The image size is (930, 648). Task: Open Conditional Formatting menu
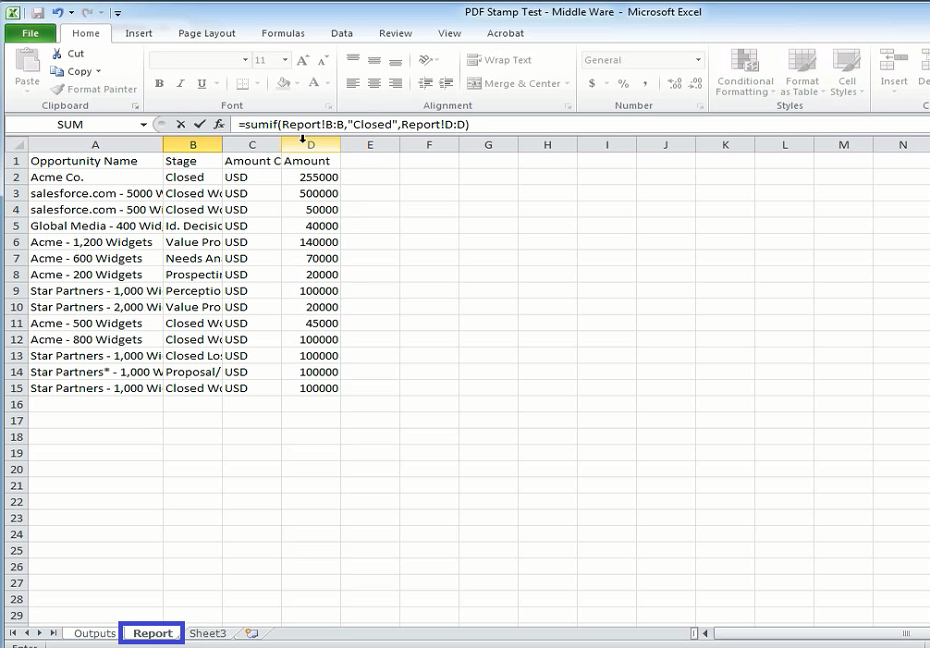pos(745,73)
